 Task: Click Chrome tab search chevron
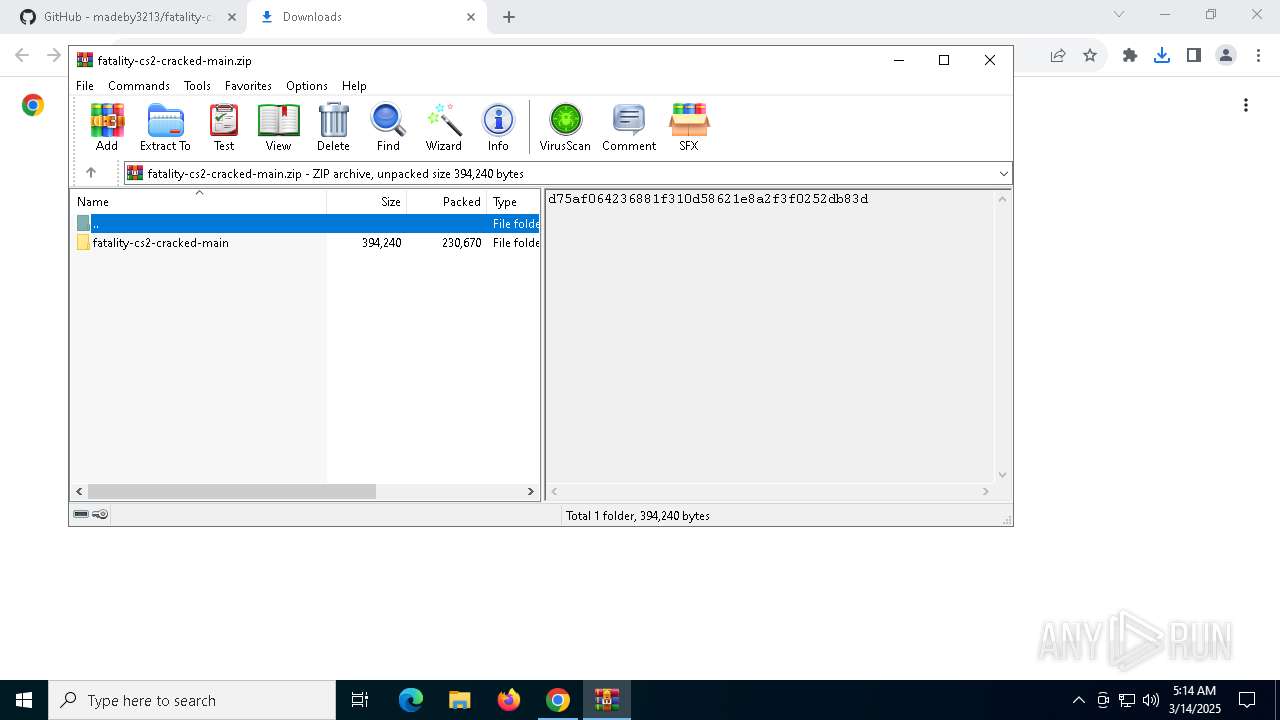[x=1119, y=14]
